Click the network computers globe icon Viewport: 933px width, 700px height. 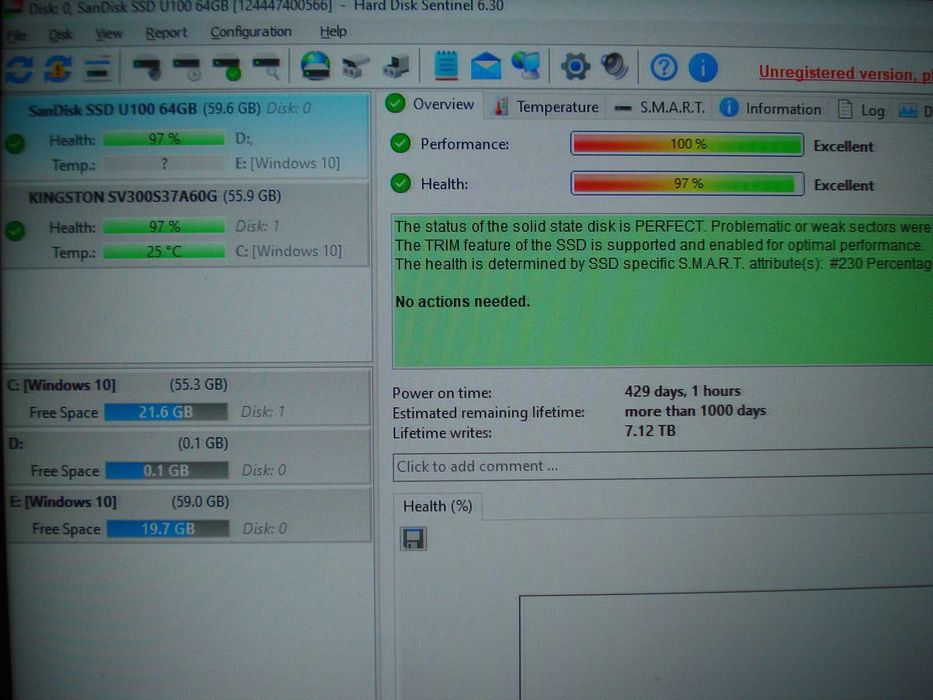(526, 65)
